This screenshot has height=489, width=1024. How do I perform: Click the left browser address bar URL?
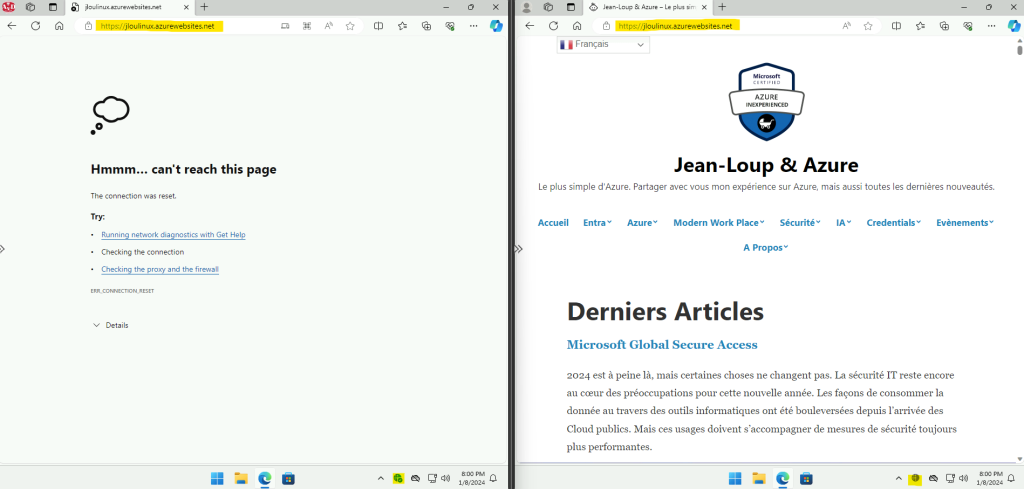pyautogui.click(x=157, y=26)
